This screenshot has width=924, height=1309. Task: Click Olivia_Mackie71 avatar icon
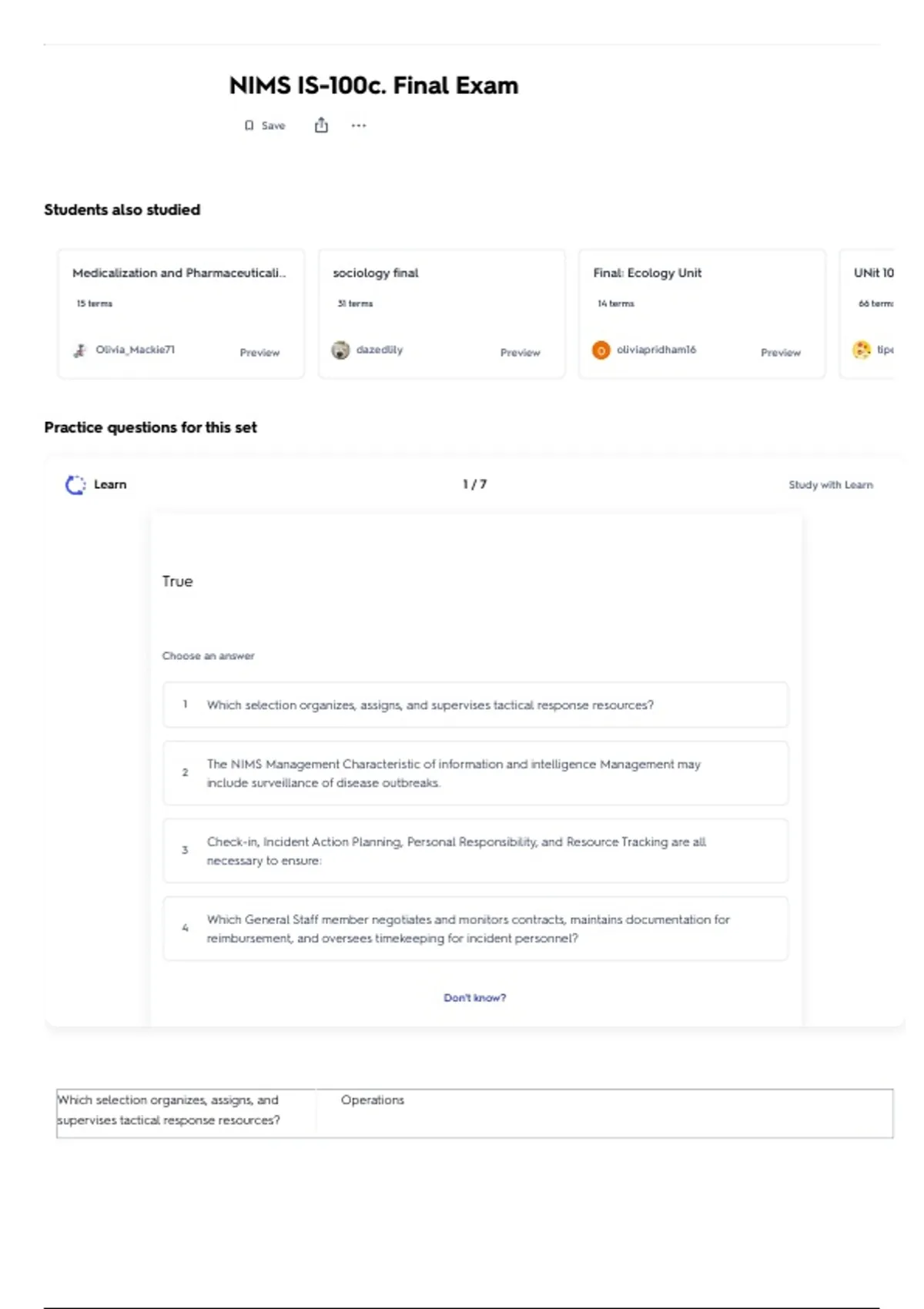(80, 350)
